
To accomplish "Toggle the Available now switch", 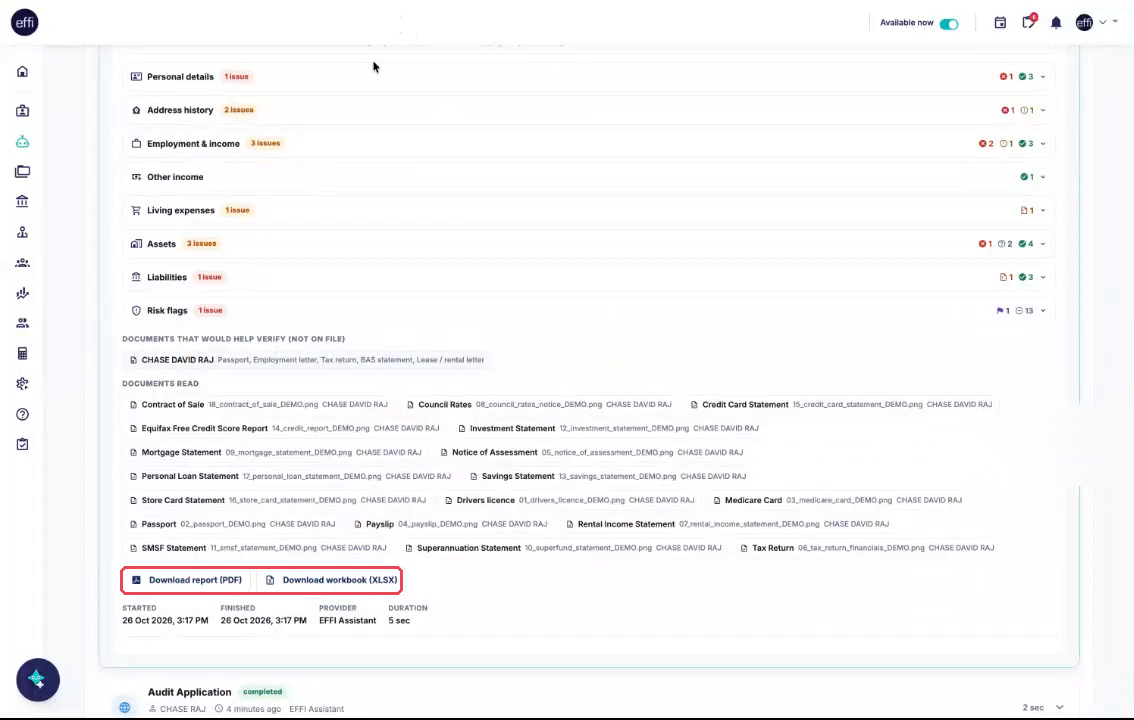I will [x=949, y=24].
